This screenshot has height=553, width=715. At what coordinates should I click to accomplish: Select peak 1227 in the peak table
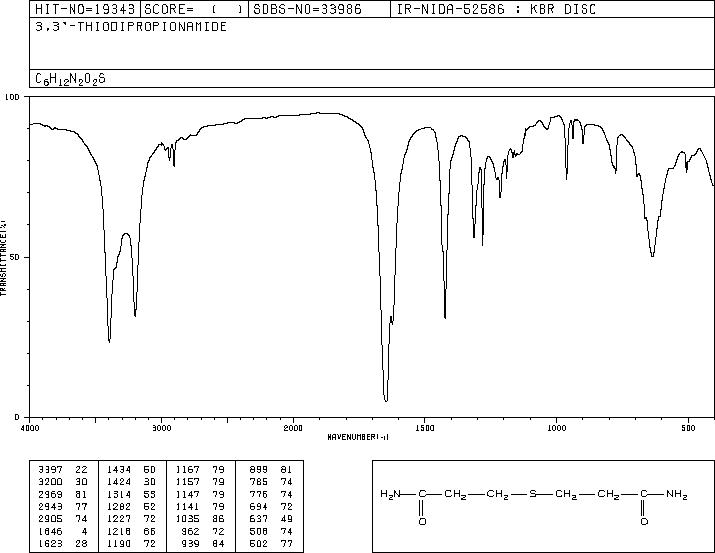119,519
